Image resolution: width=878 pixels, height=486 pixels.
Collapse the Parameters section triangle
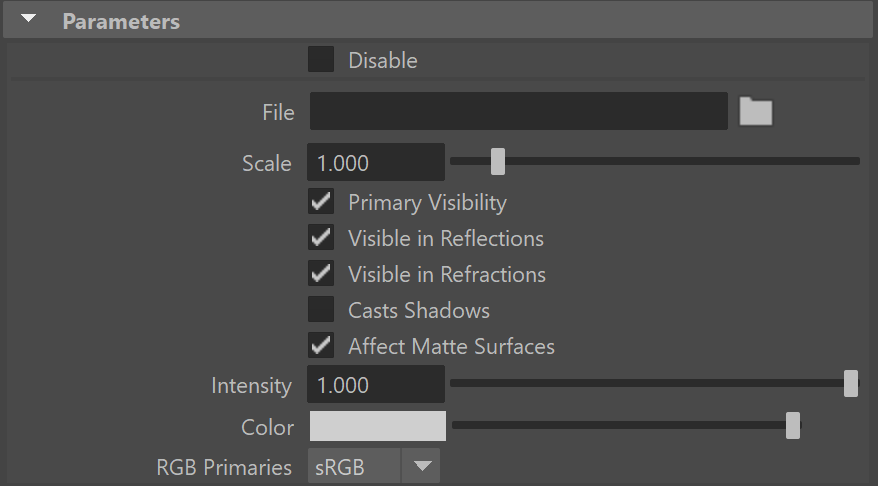pos(28,19)
